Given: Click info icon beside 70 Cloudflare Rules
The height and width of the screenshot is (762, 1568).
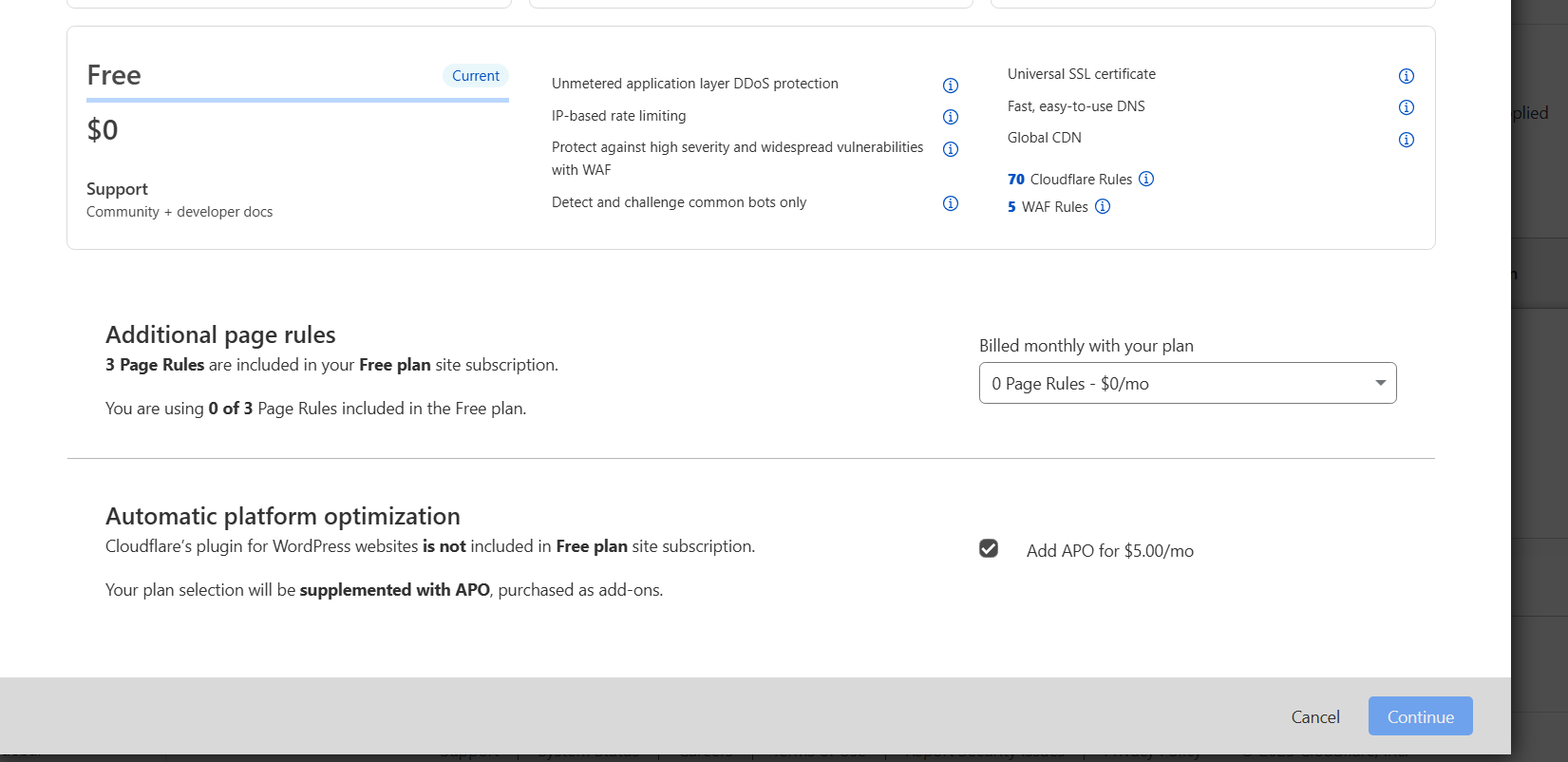Looking at the screenshot, I should pos(1146,179).
